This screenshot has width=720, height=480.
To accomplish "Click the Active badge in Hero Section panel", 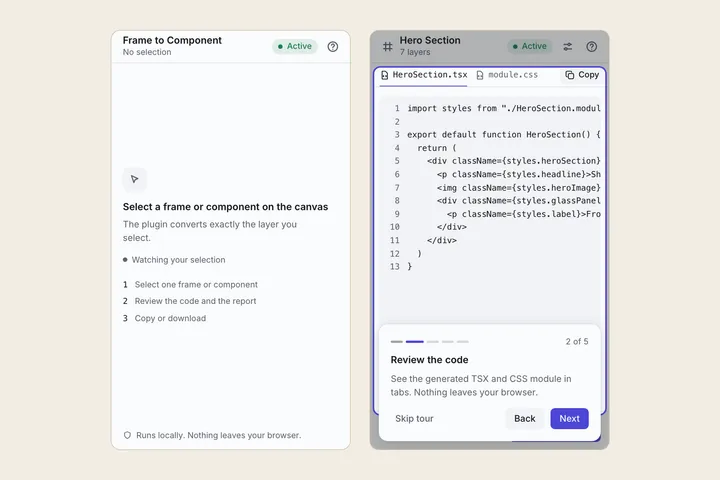I will click(x=530, y=46).
